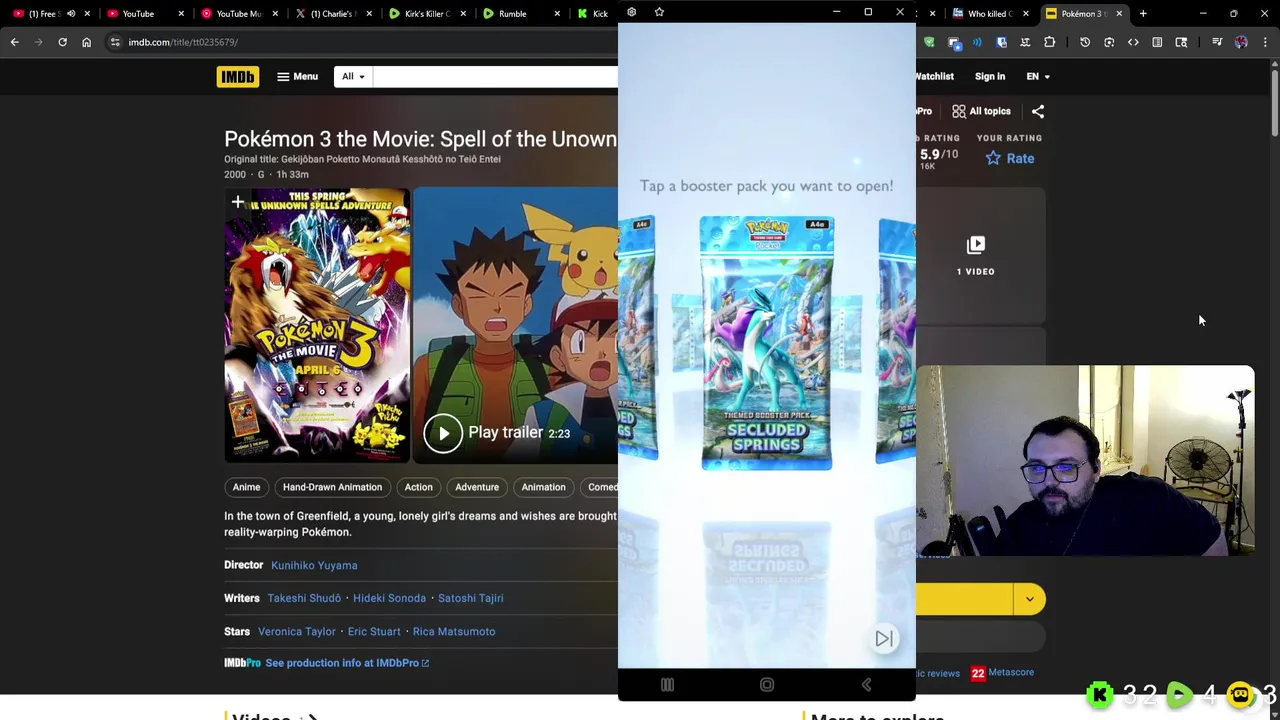
Task: Select the Animation genre chip
Action: 543,487
